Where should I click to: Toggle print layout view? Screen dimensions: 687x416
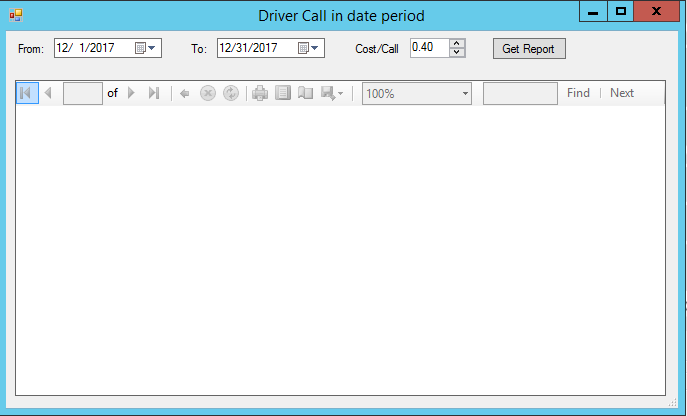click(x=283, y=93)
